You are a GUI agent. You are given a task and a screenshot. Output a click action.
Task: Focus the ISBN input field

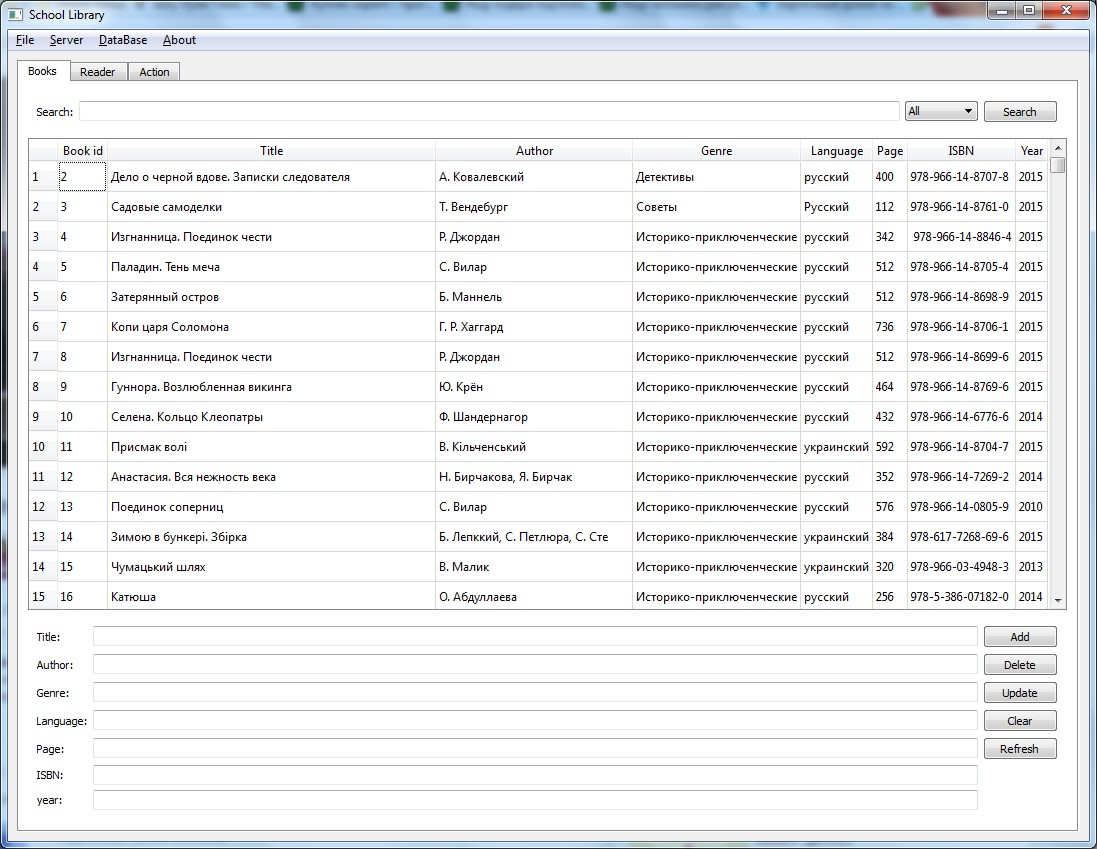pos(535,775)
